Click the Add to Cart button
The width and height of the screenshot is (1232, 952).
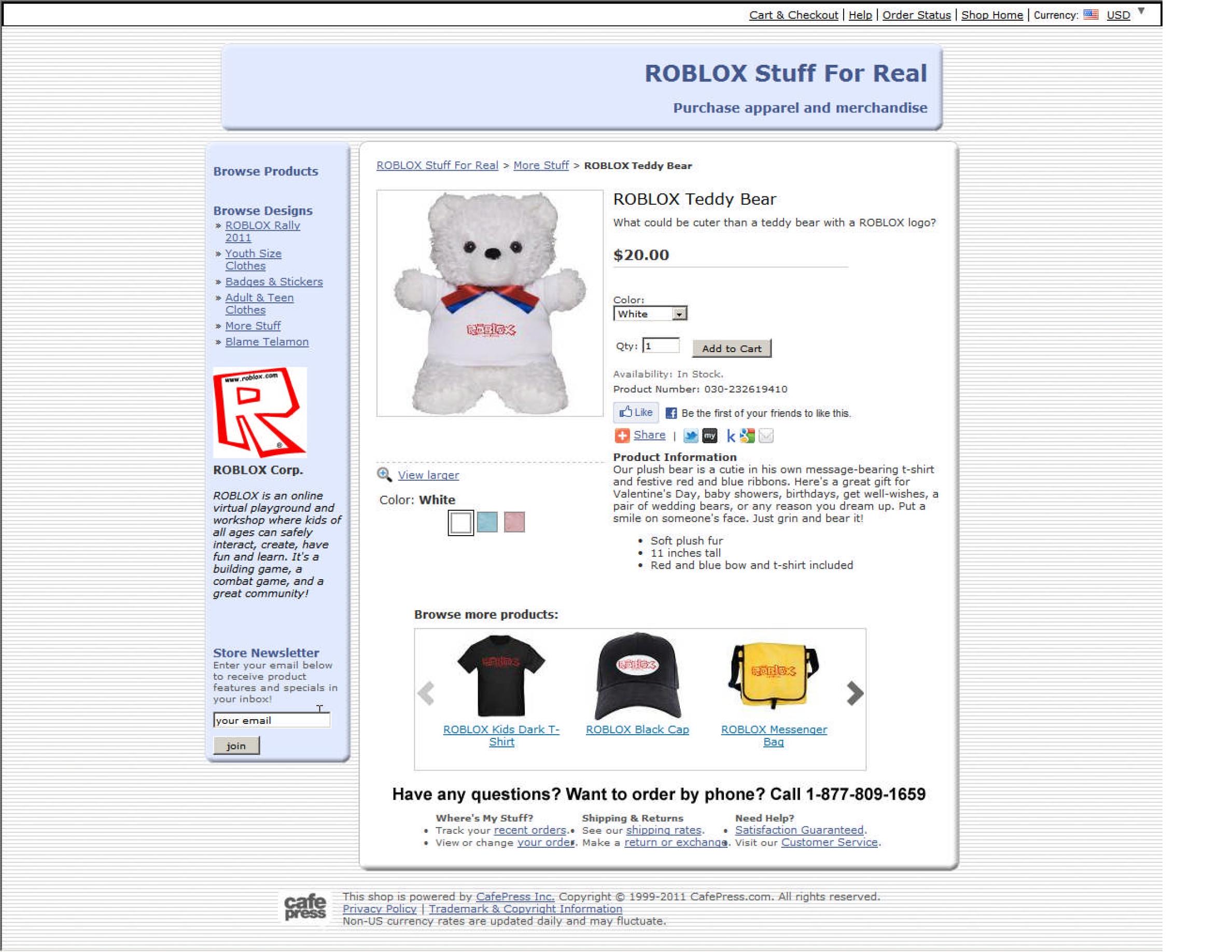731,348
